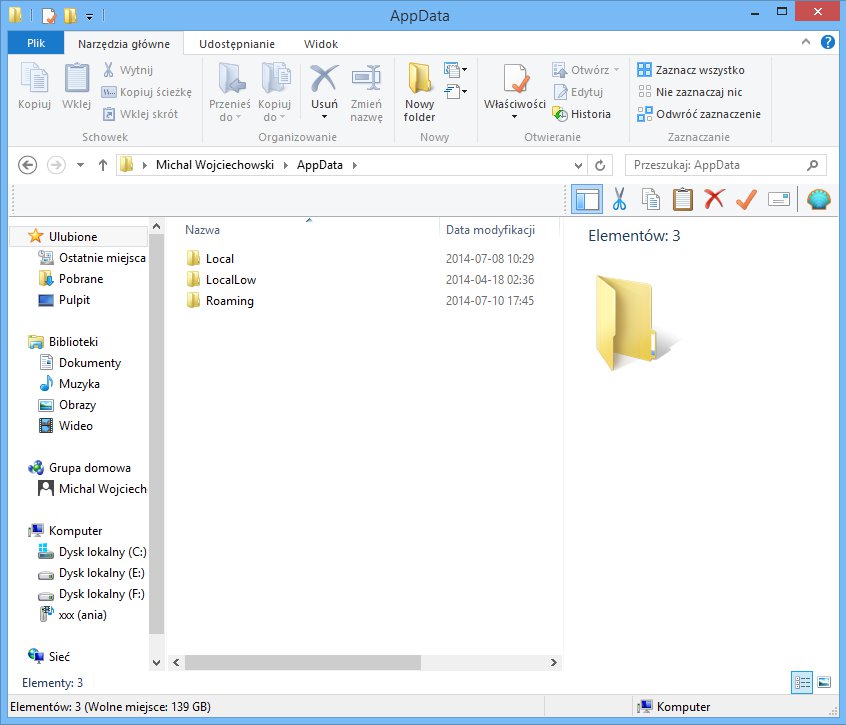This screenshot has width=846, height=725.
Task: Click the clipboard paste toolbar icon
Action: click(683, 199)
